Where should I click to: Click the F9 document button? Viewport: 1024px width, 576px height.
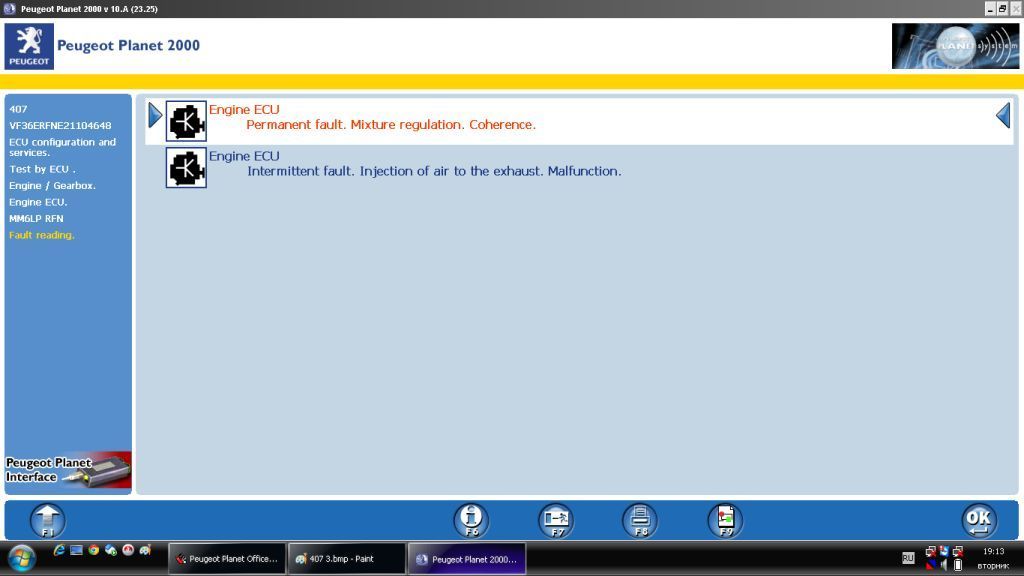point(726,520)
